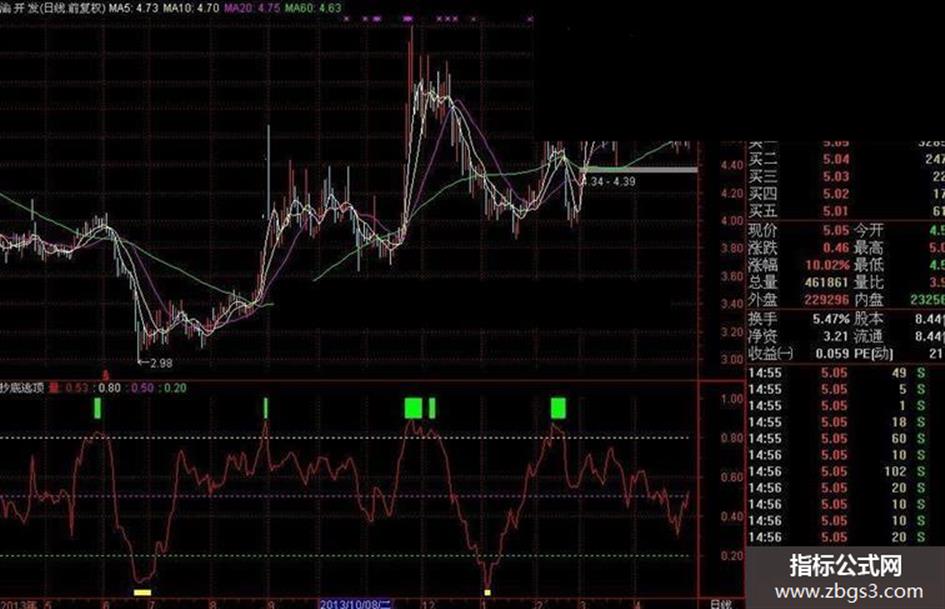Select the 买五 5.01 bid row
Viewport: 945px width, 609px height.
pyautogui.click(x=846, y=212)
